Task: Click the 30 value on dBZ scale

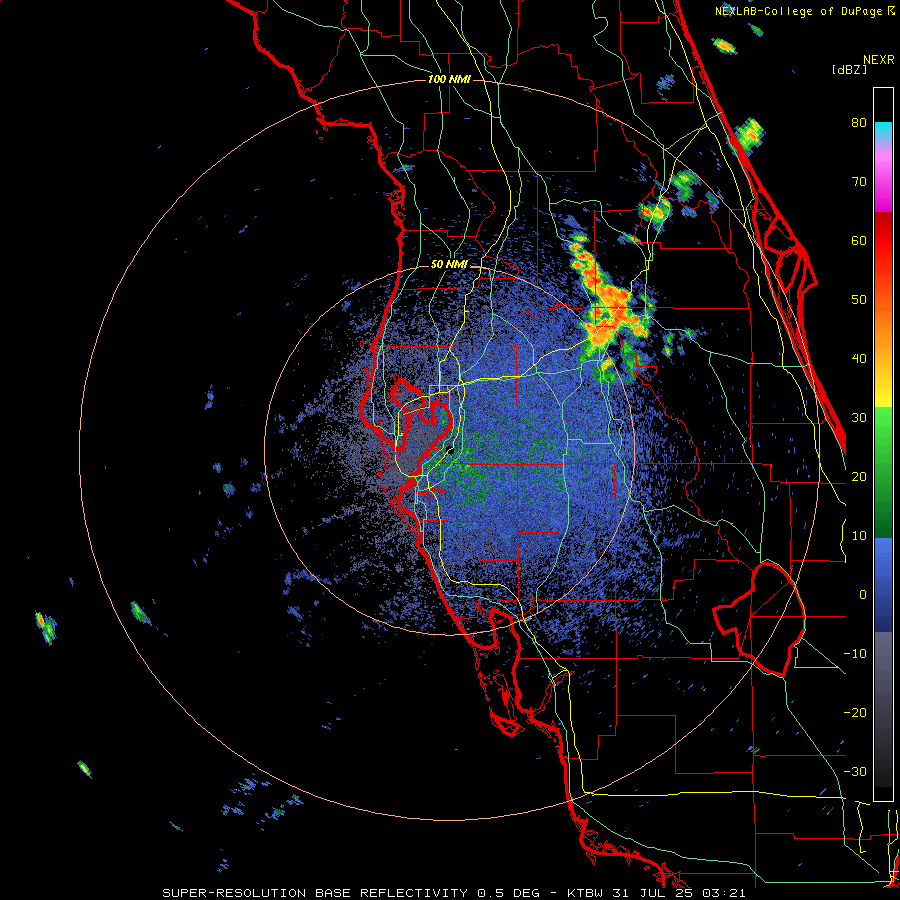Action: (x=859, y=418)
